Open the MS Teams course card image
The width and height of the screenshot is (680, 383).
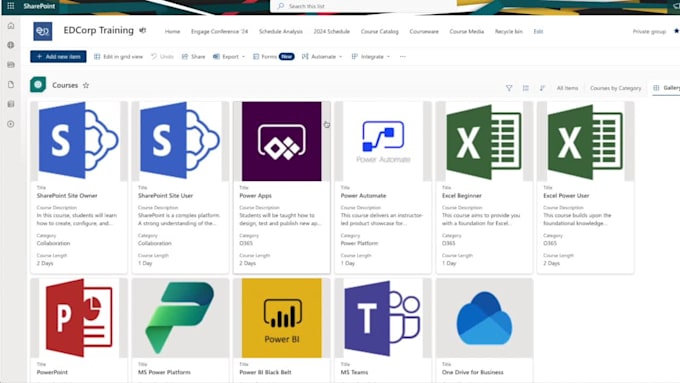click(x=383, y=318)
